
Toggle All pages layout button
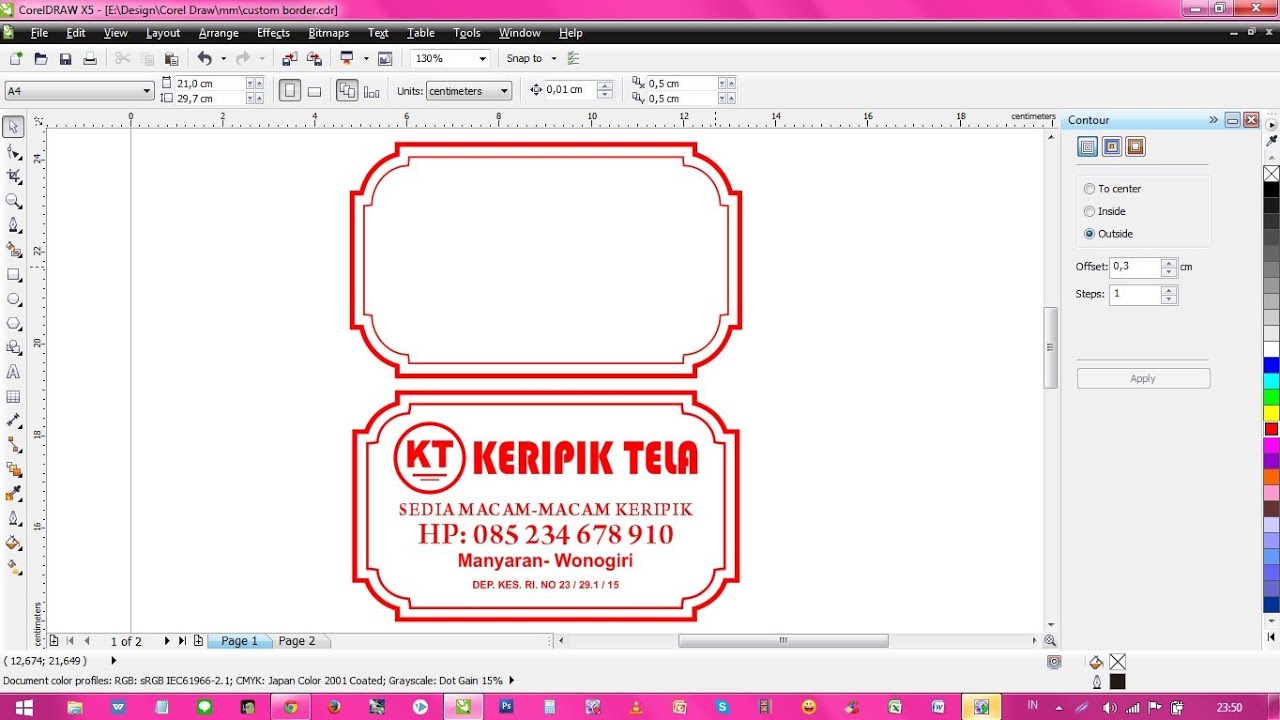coord(347,91)
